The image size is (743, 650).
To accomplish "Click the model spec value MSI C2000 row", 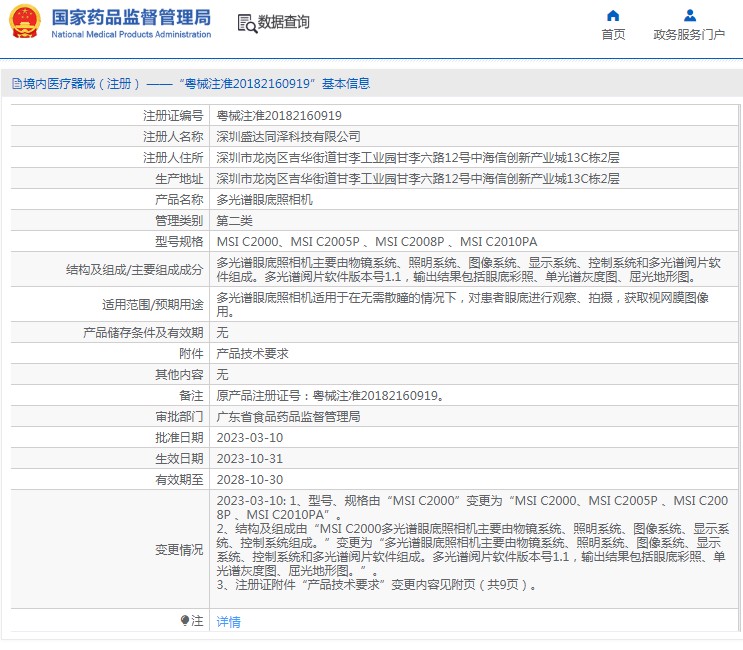I will pos(377,242).
